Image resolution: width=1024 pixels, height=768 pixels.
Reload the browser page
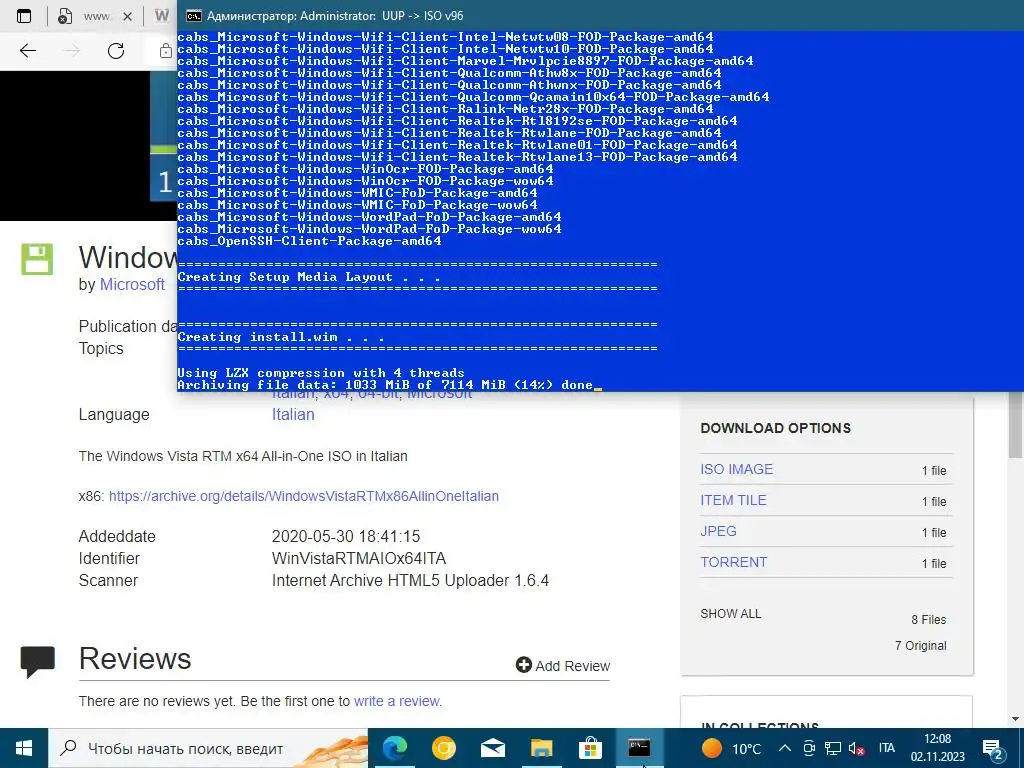(x=116, y=51)
